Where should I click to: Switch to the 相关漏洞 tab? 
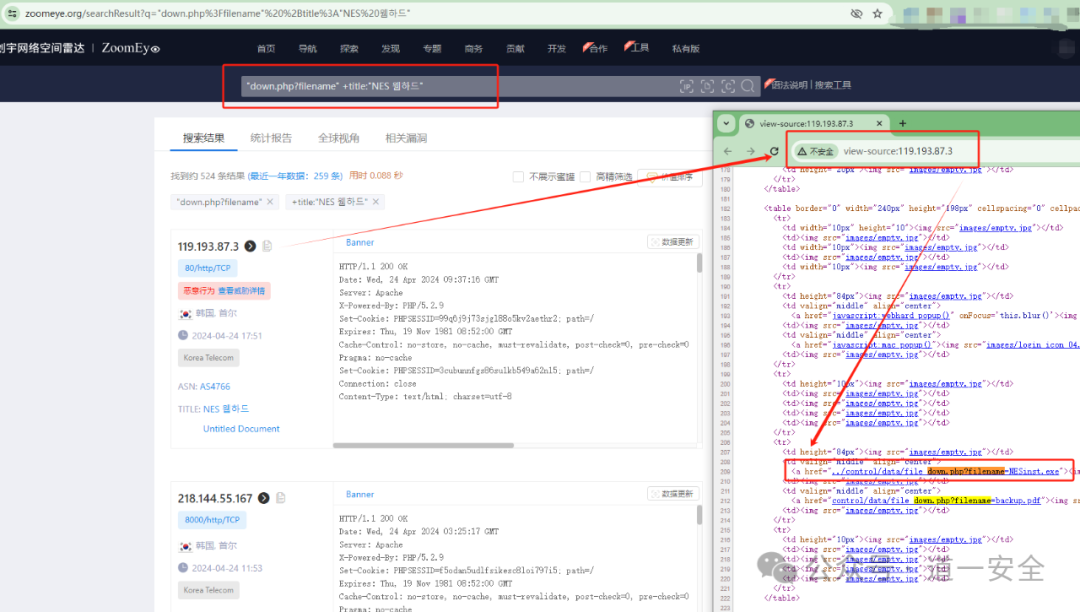[406, 138]
